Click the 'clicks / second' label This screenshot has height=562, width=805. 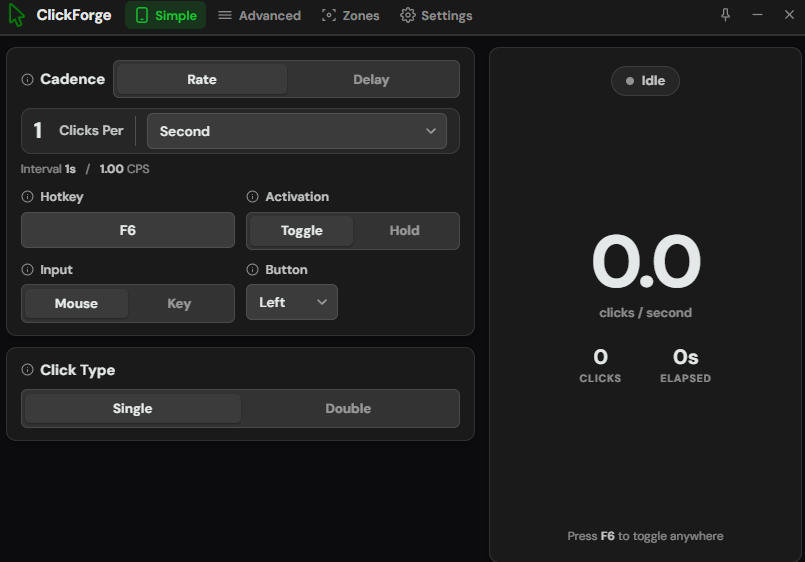[x=645, y=313]
